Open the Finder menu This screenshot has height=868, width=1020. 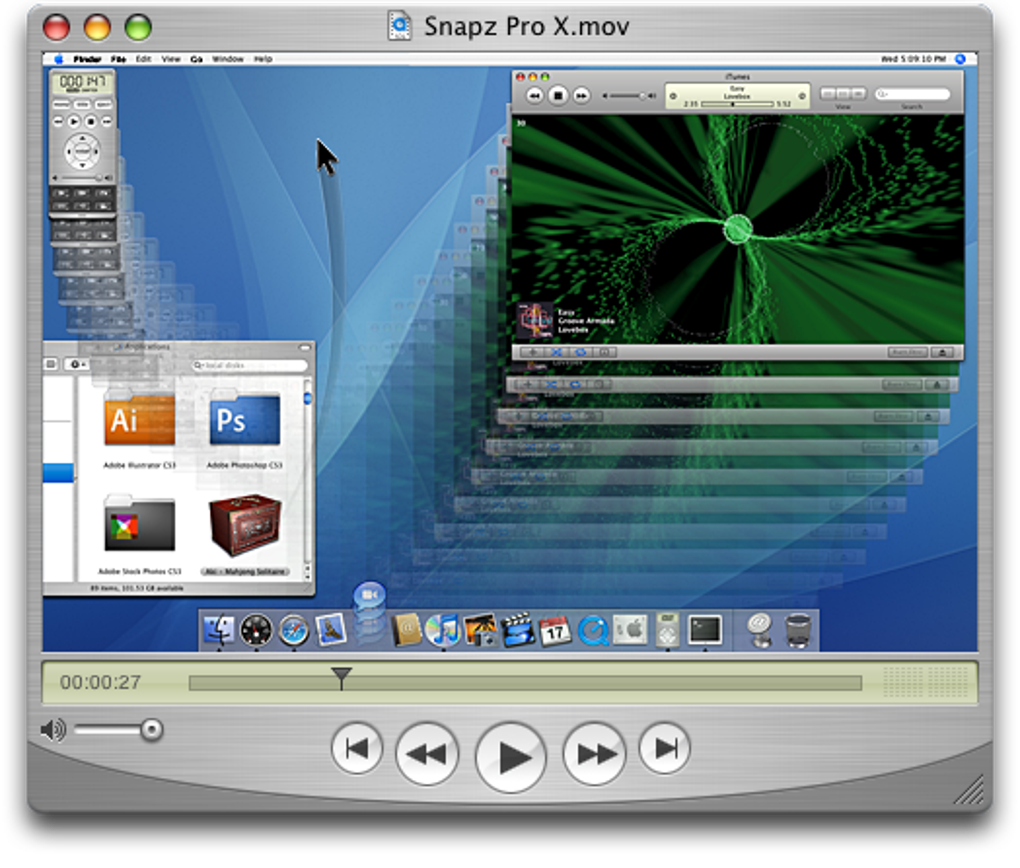coord(87,59)
